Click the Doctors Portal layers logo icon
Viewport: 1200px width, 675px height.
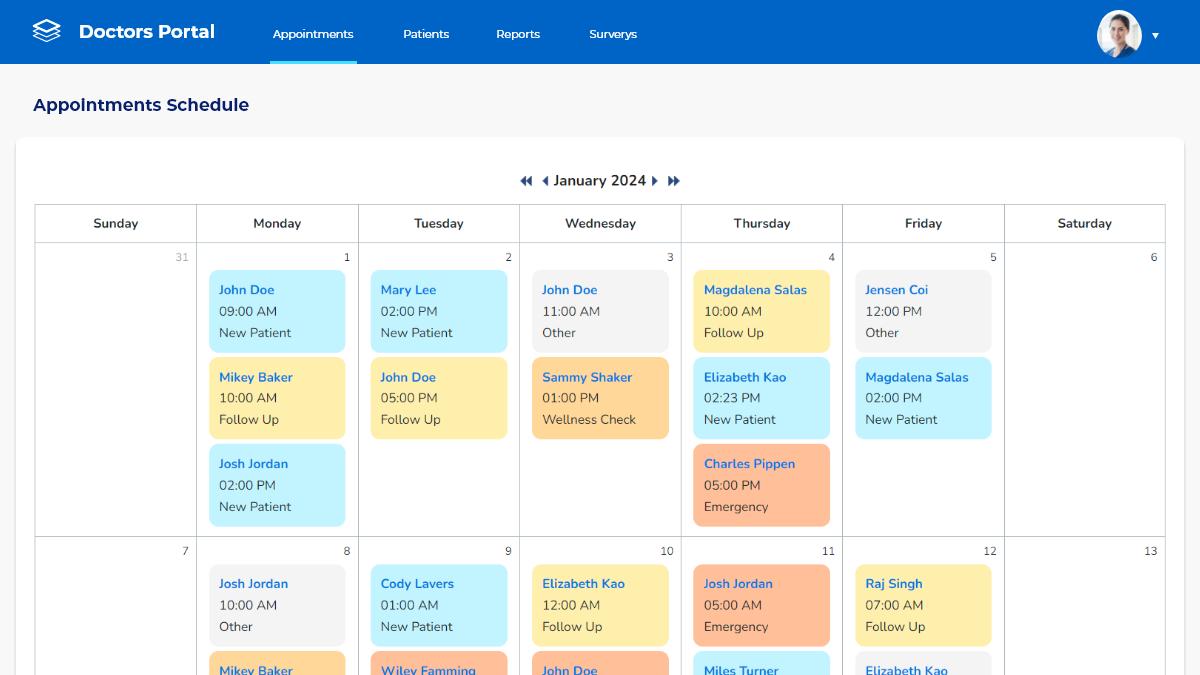pos(46,31)
